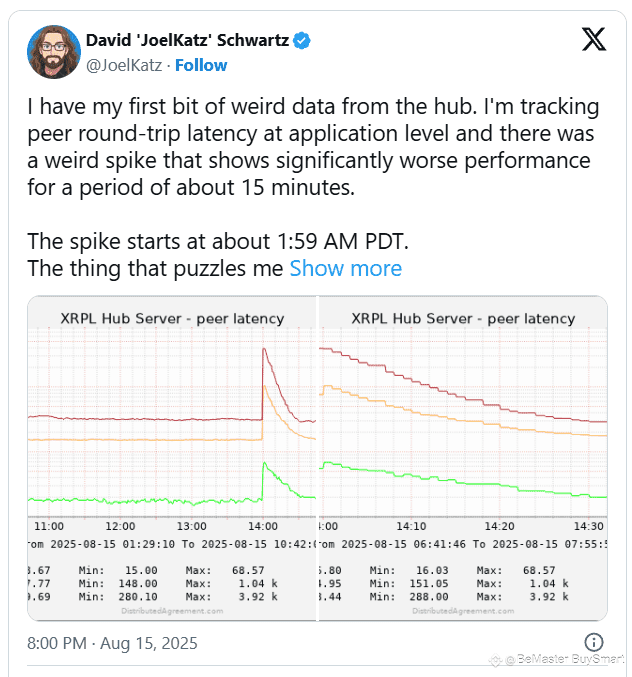Open the tweet info icon at bottom right
This screenshot has width=632, height=677.
pyautogui.click(x=593, y=642)
